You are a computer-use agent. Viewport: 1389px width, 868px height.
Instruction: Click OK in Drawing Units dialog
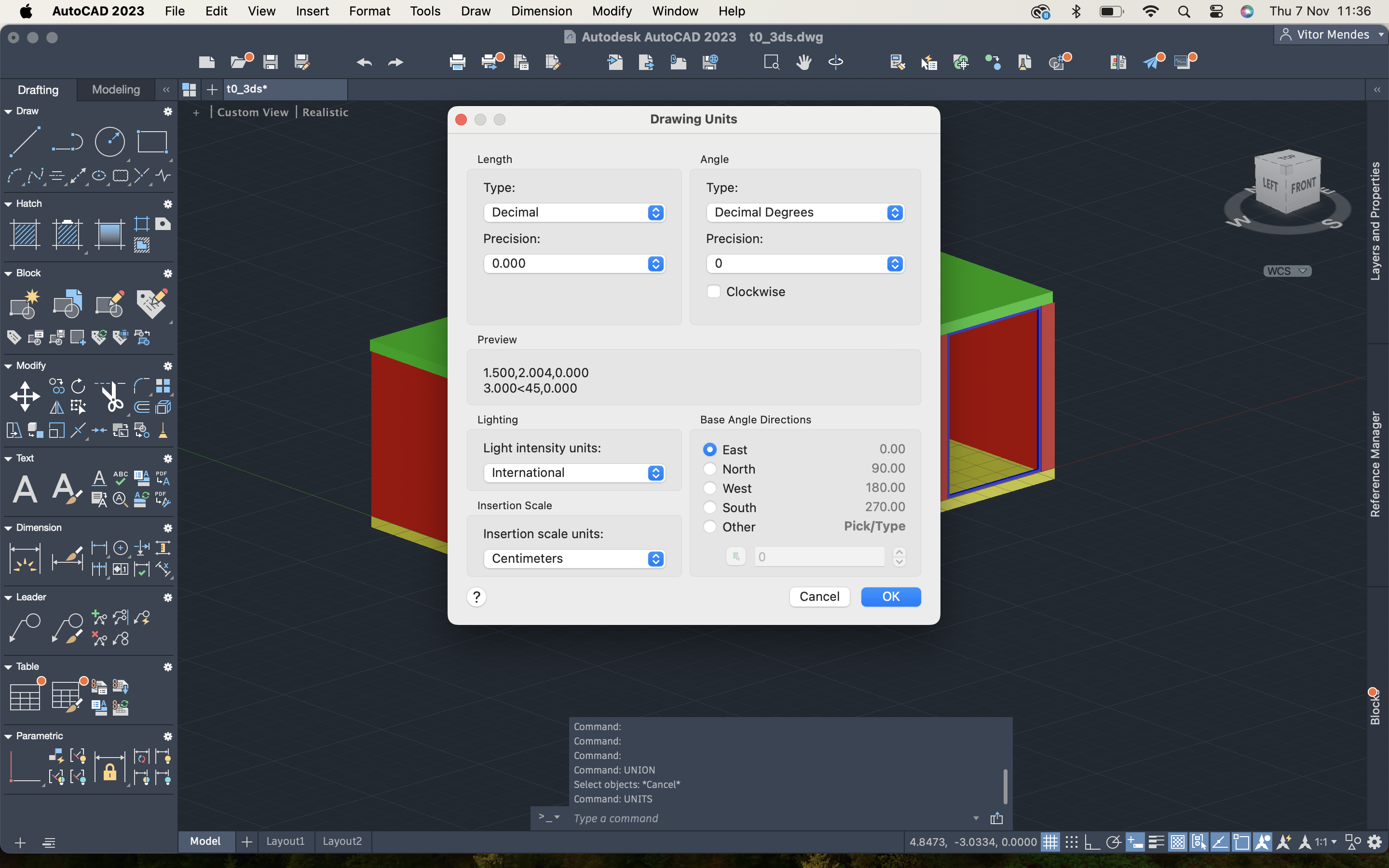click(x=891, y=597)
